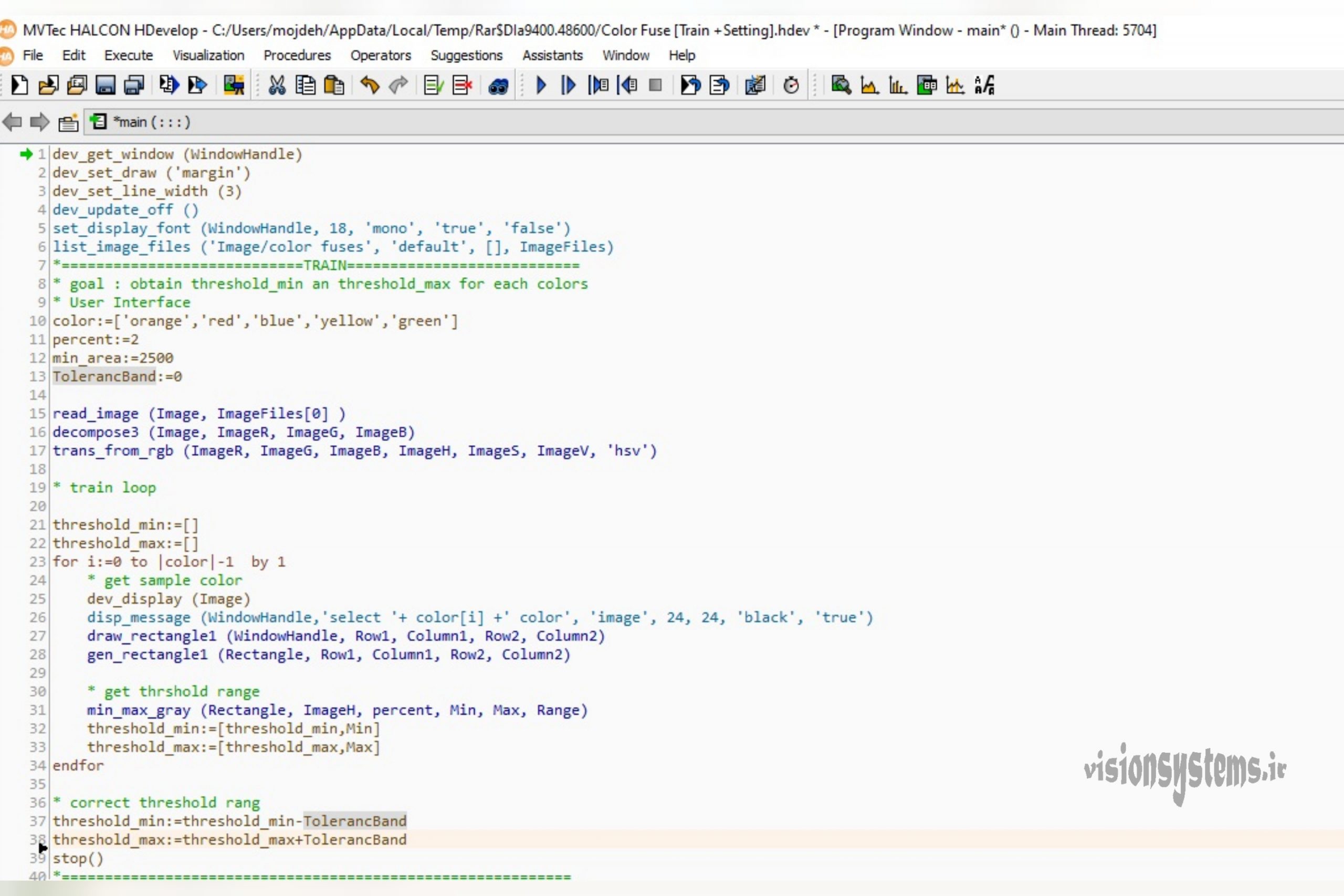Go back with the left arrow button
1344x896 pixels.
click(12, 122)
